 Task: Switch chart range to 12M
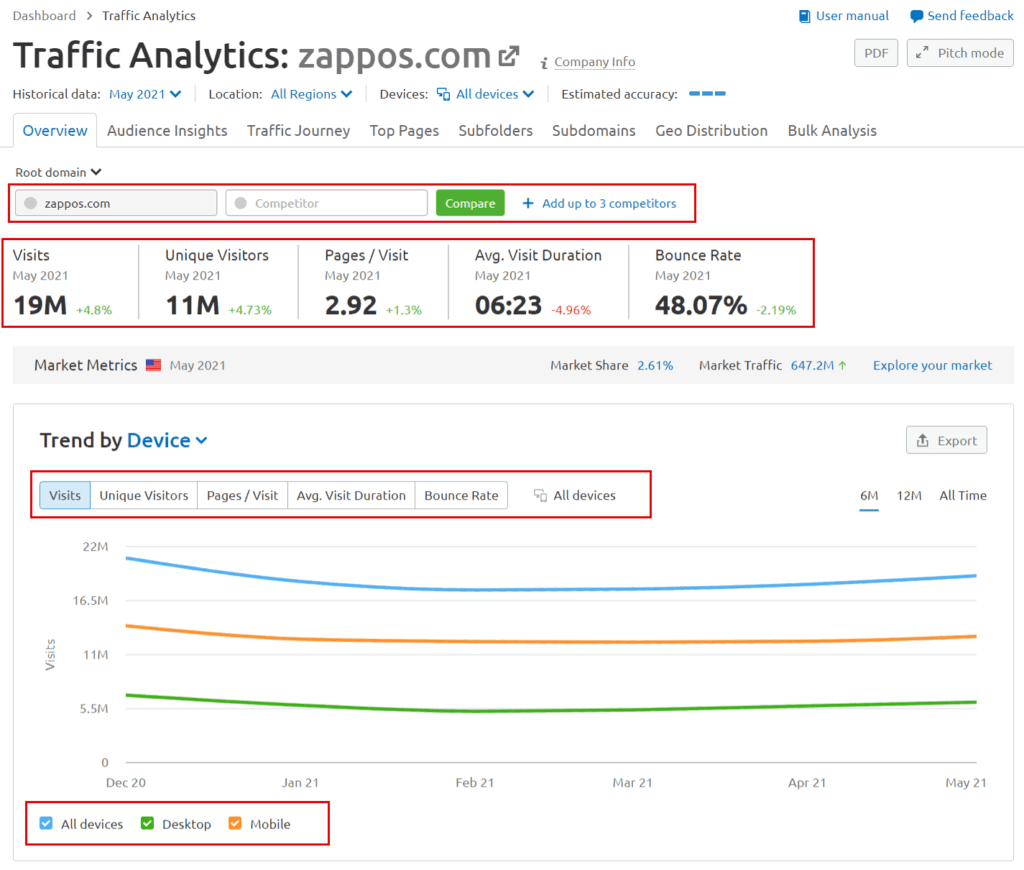point(909,496)
